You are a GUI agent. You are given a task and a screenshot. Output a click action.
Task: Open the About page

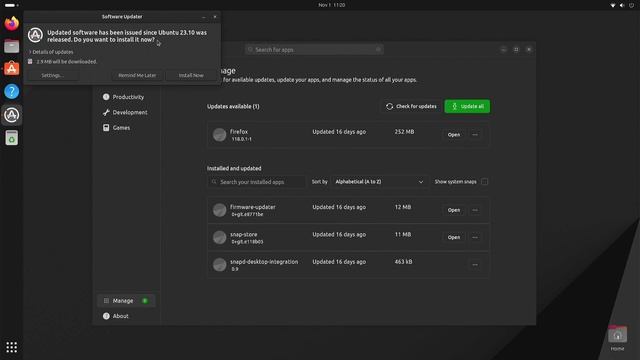[x=126, y=316]
